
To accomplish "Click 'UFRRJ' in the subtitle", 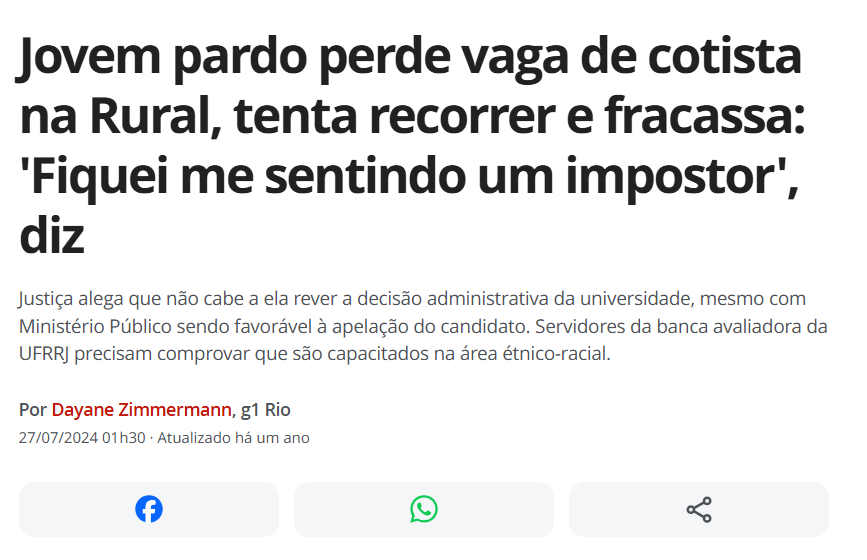I will [x=48, y=355].
